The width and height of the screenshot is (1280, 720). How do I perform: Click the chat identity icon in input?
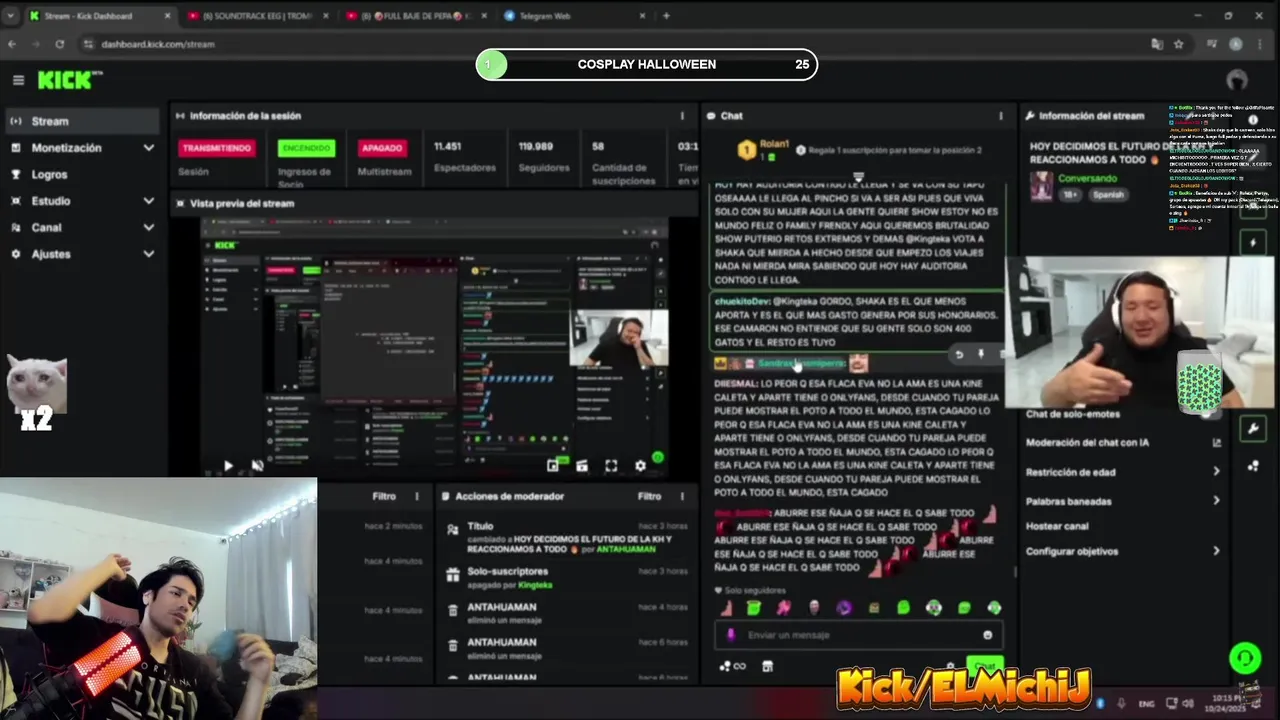(x=731, y=635)
